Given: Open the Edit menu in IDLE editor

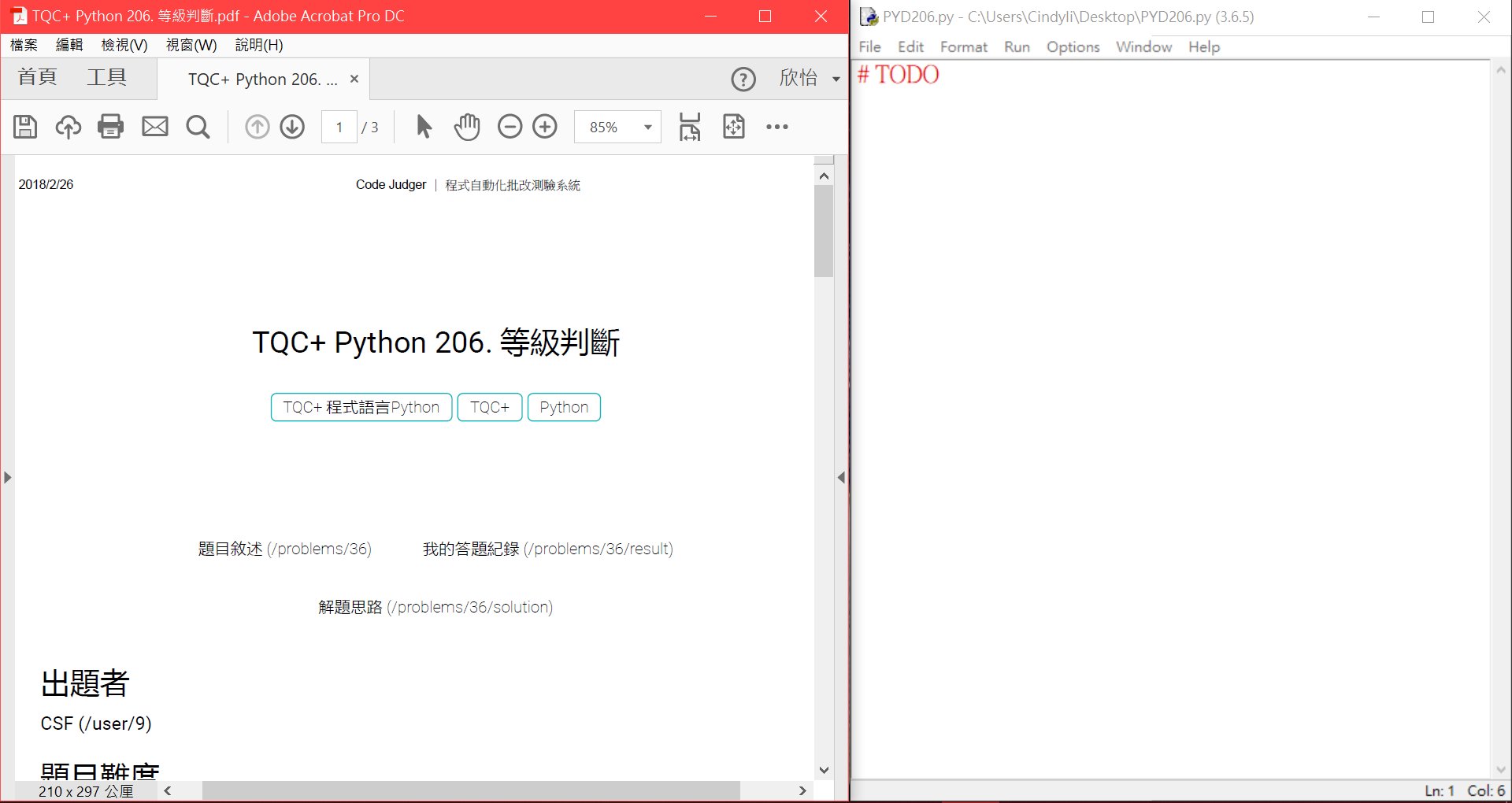Looking at the screenshot, I should pos(910,46).
